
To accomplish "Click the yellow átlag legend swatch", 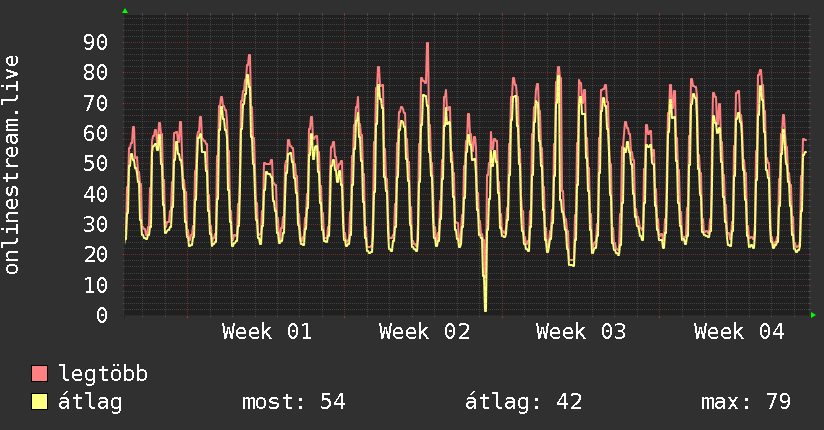I will [x=39, y=402].
